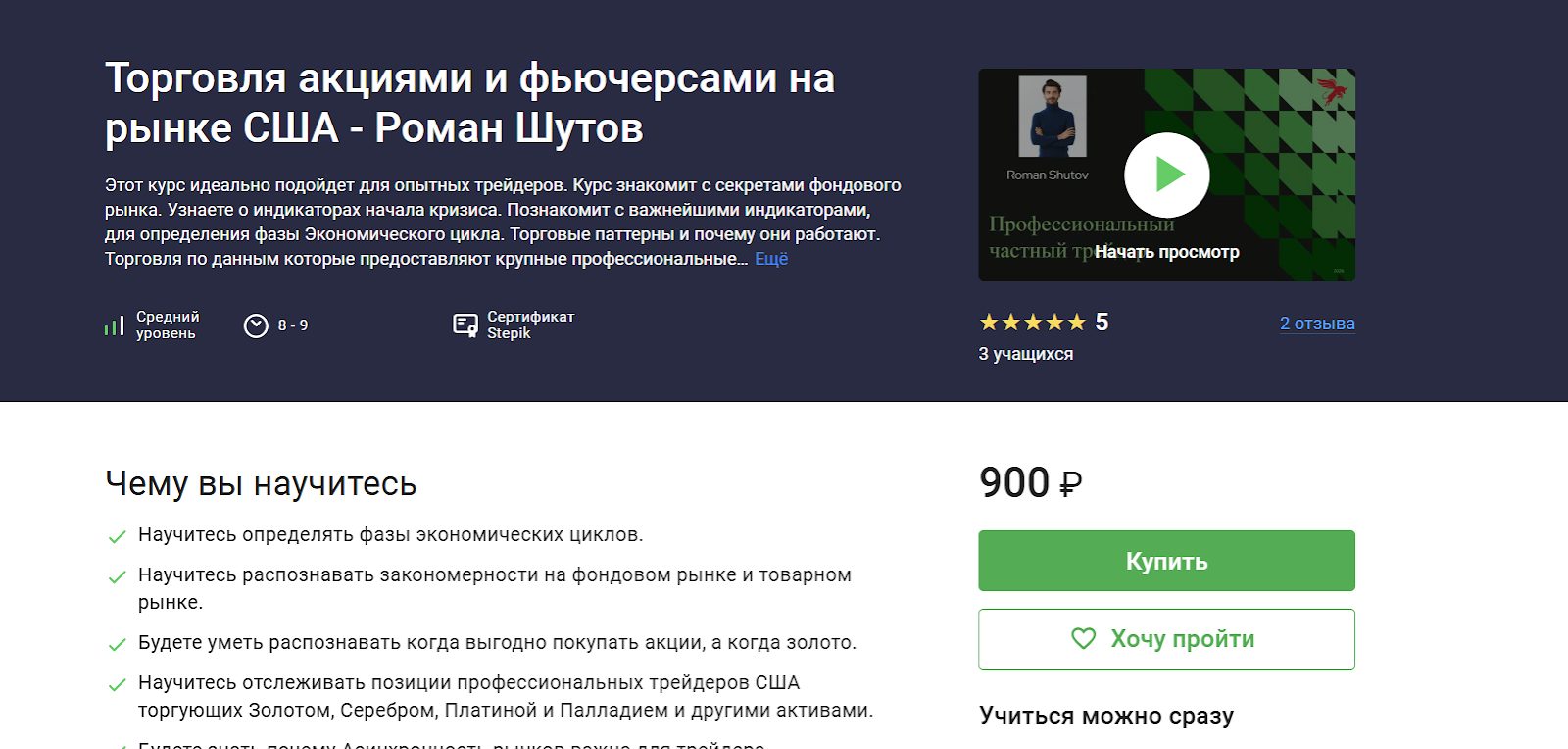Screen dimensions: 1568x749
Task: Click the heart icon in wishlist button
Action: click(x=1084, y=639)
